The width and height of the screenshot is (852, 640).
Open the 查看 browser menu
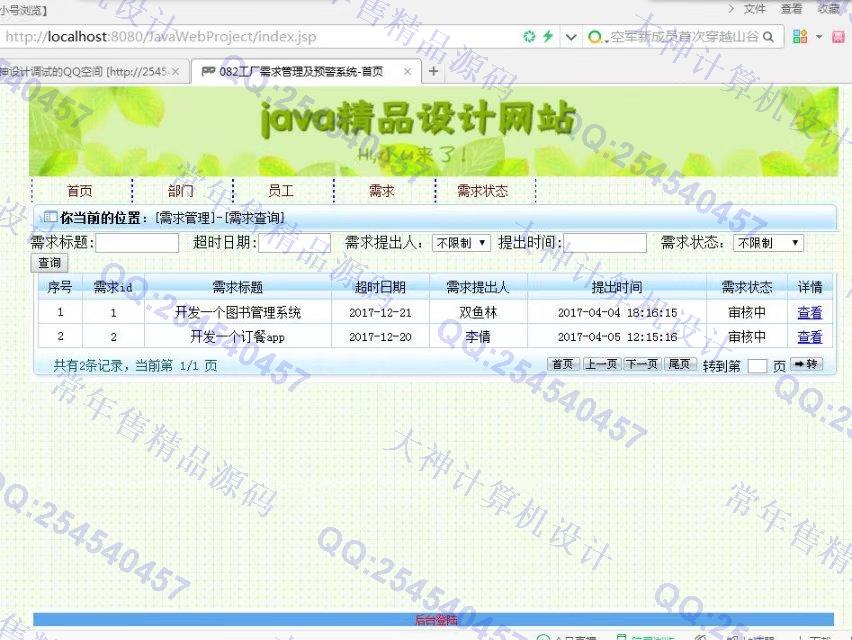pos(792,9)
